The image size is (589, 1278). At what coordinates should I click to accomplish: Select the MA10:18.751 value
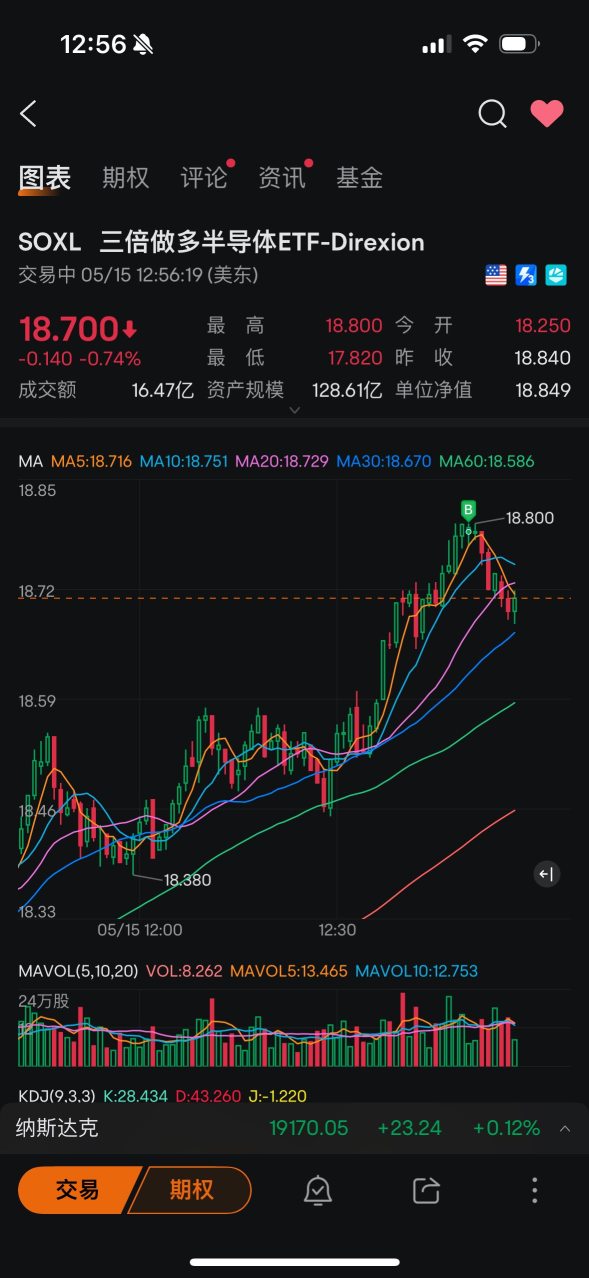click(184, 462)
